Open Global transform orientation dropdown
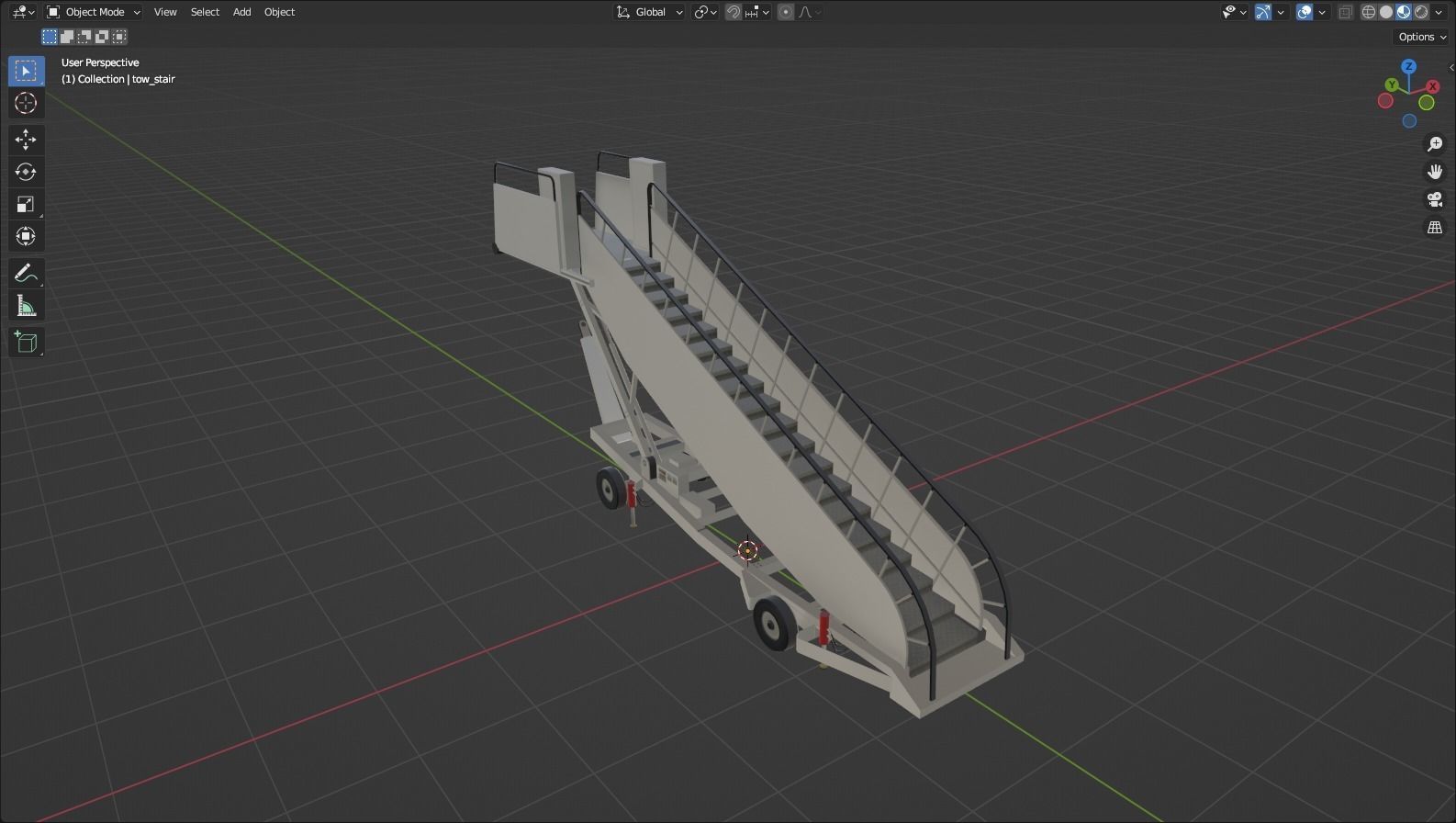This screenshot has height=823, width=1456. [650, 12]
